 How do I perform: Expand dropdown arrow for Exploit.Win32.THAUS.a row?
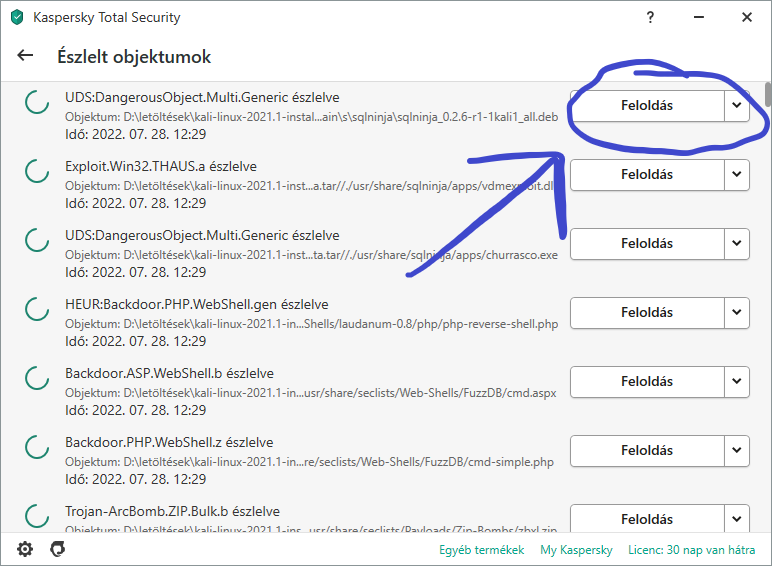pyautogui.click(x=737, y=174)
